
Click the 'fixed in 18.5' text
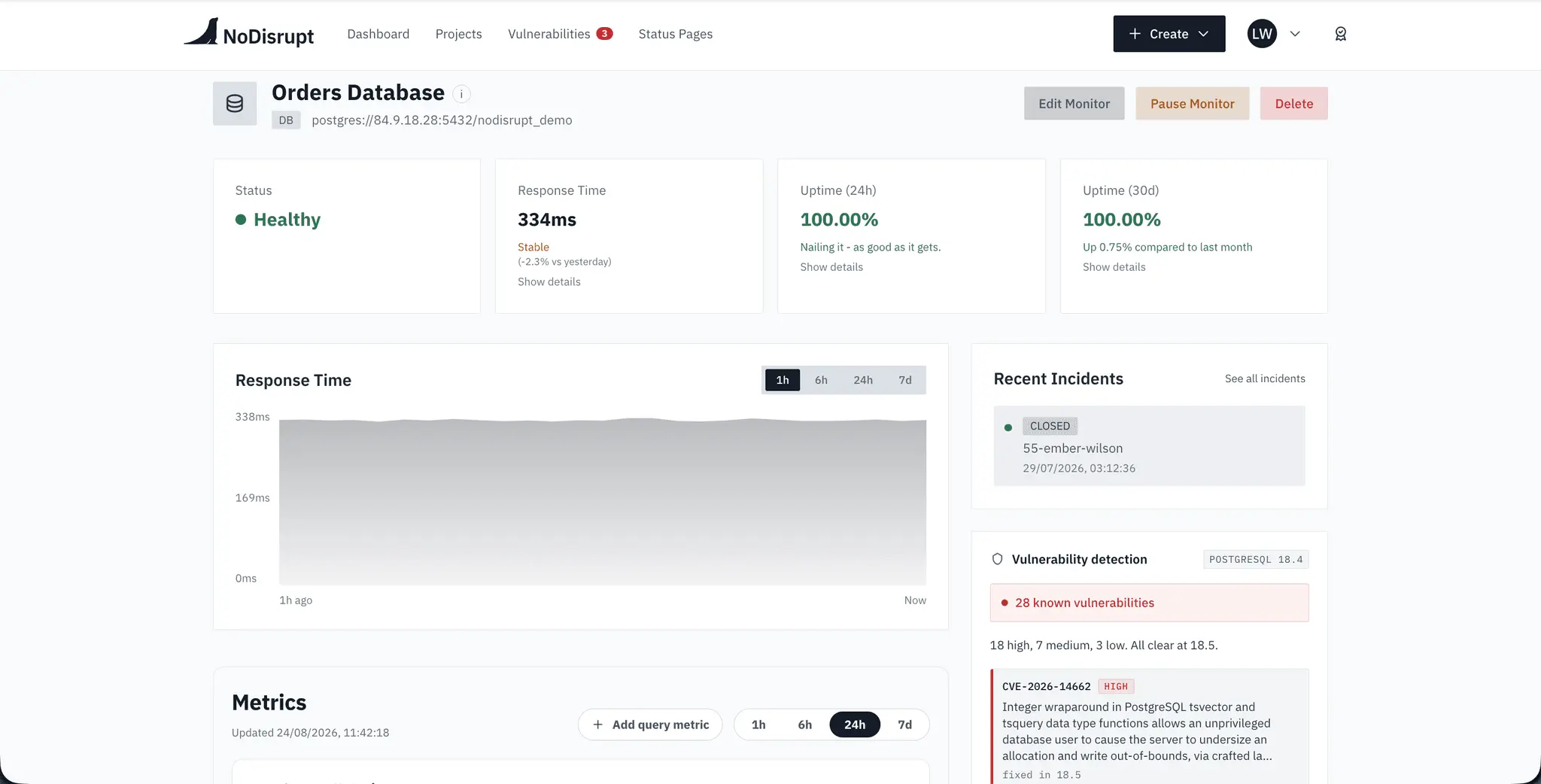point(1041,775)
